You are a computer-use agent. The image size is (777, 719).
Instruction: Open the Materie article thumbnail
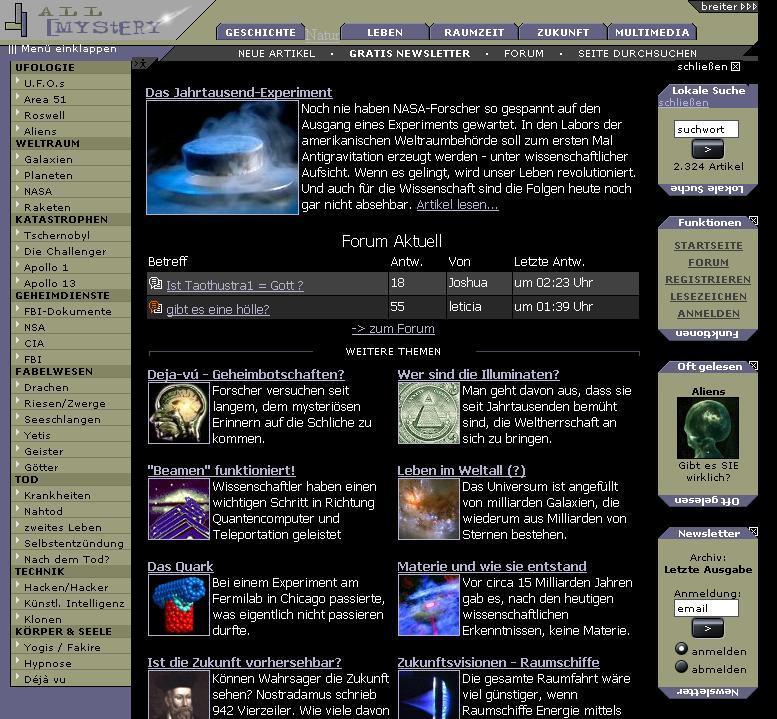[x=429, y=605]
